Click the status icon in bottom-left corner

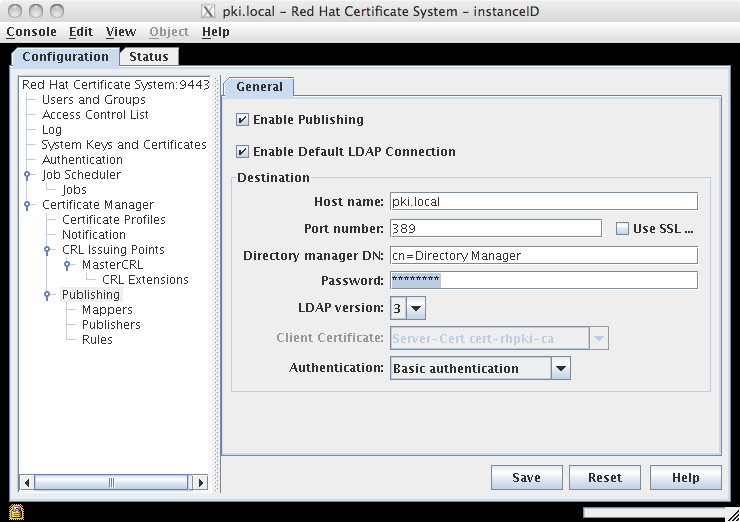16,512
